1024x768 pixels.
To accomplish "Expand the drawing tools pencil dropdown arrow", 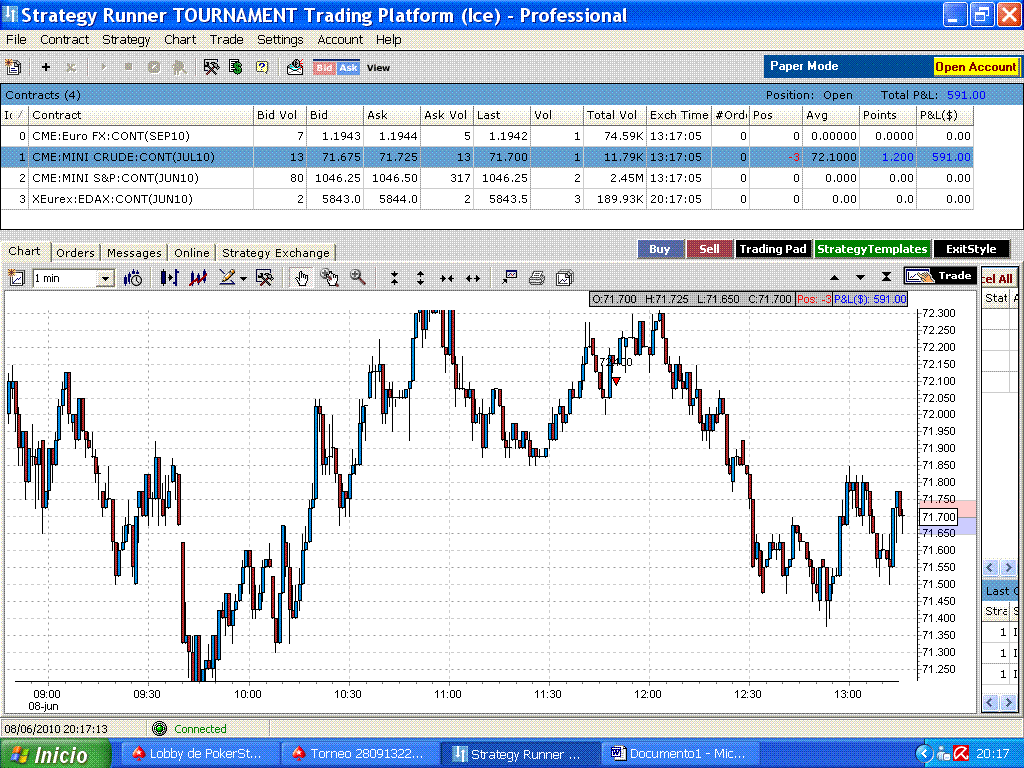I will (243, 279).
